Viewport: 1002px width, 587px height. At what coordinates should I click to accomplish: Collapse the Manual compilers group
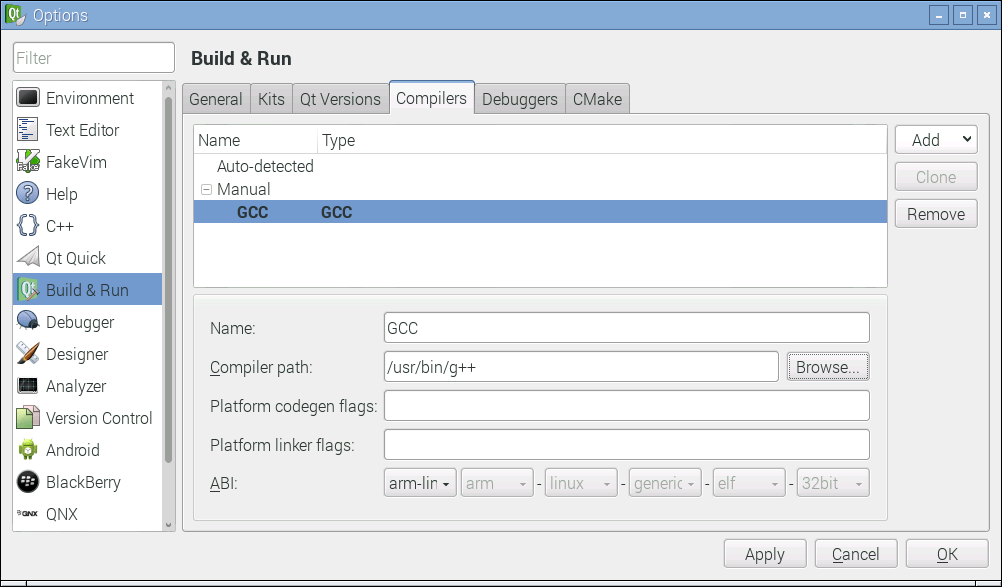click(206, 188)
